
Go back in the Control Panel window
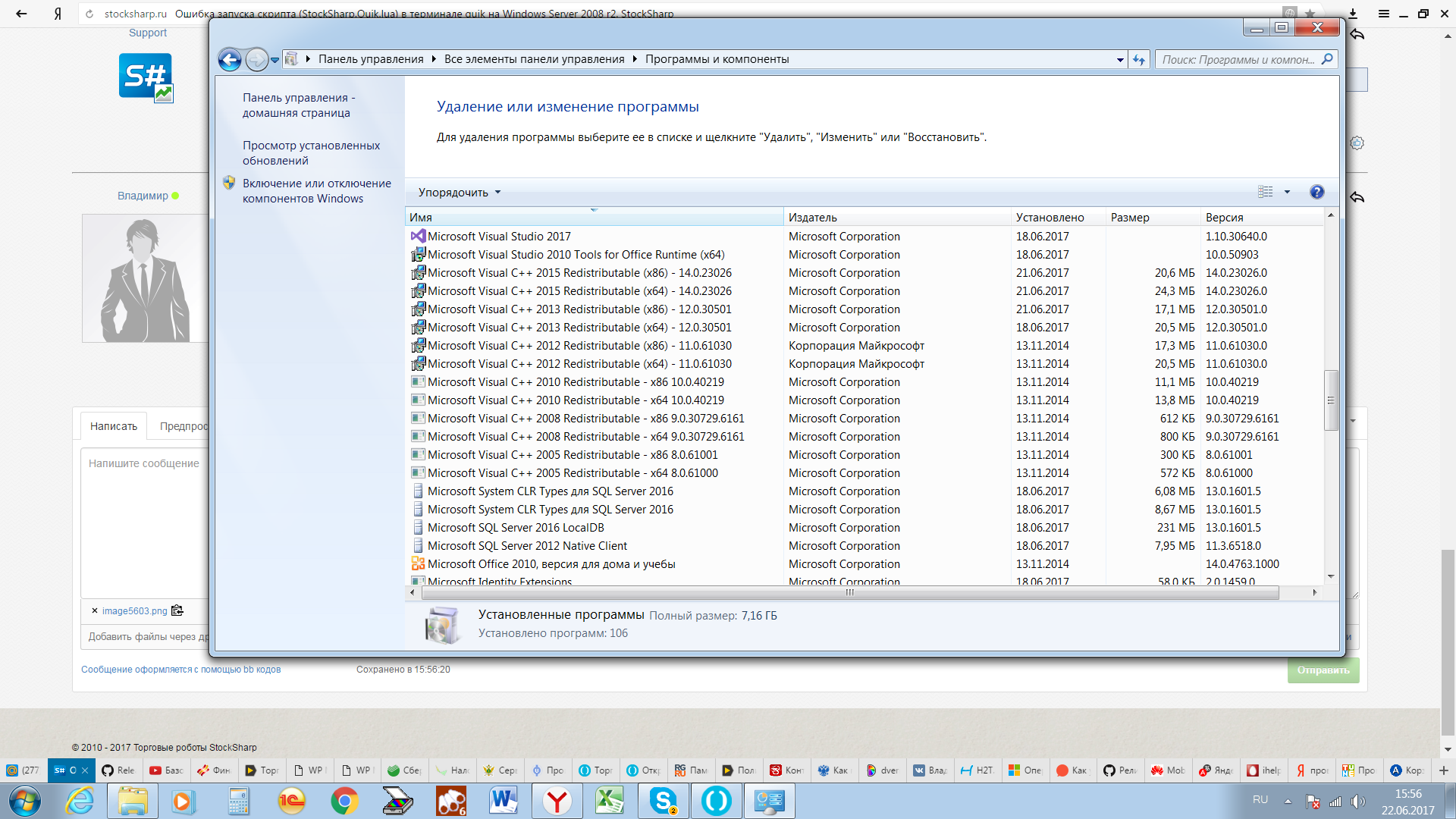click(230, 59)
